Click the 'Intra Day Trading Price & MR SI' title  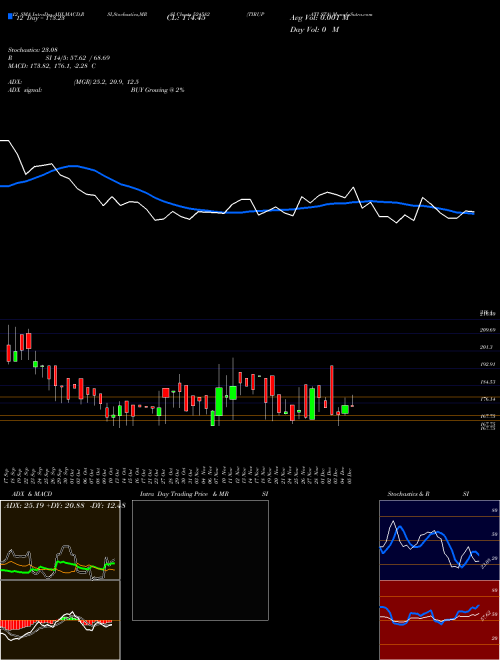click(204, 494)
